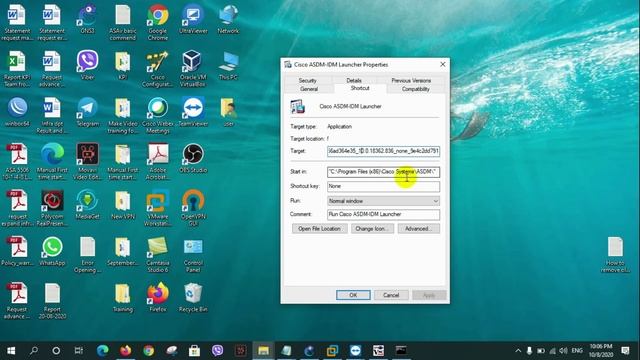The width and height of the screenshot is (640, 360).
Task: Switch to the Security tab
Action: tap(307, 80)
